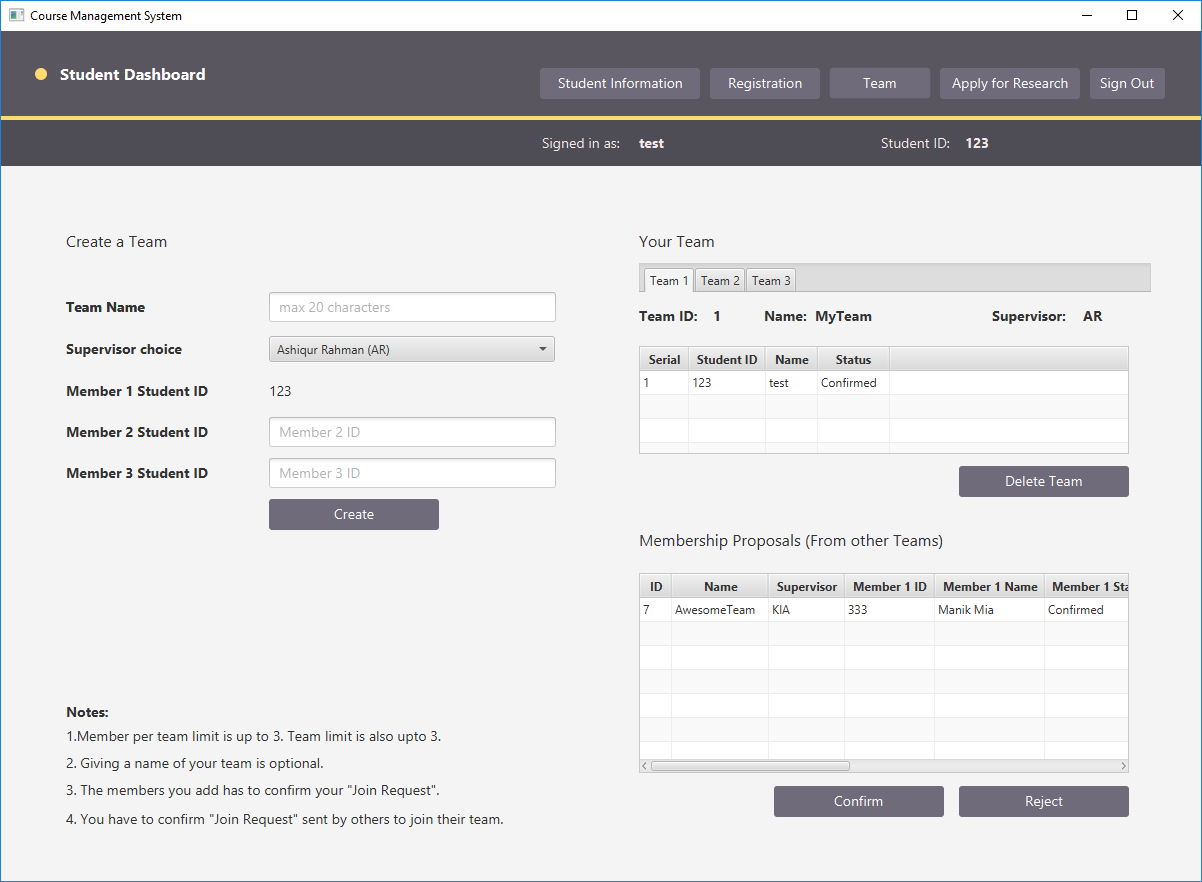Click the Course Management System app icon

click(16, 16)
